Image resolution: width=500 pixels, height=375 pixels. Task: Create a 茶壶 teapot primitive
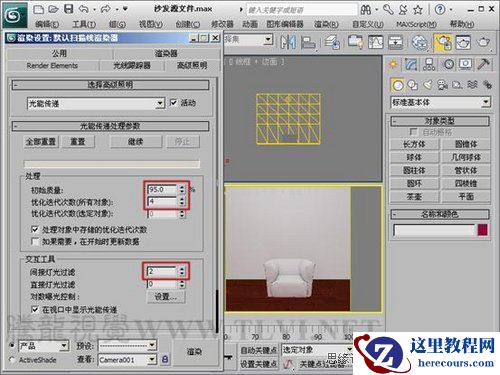click(x=414, y=197)
